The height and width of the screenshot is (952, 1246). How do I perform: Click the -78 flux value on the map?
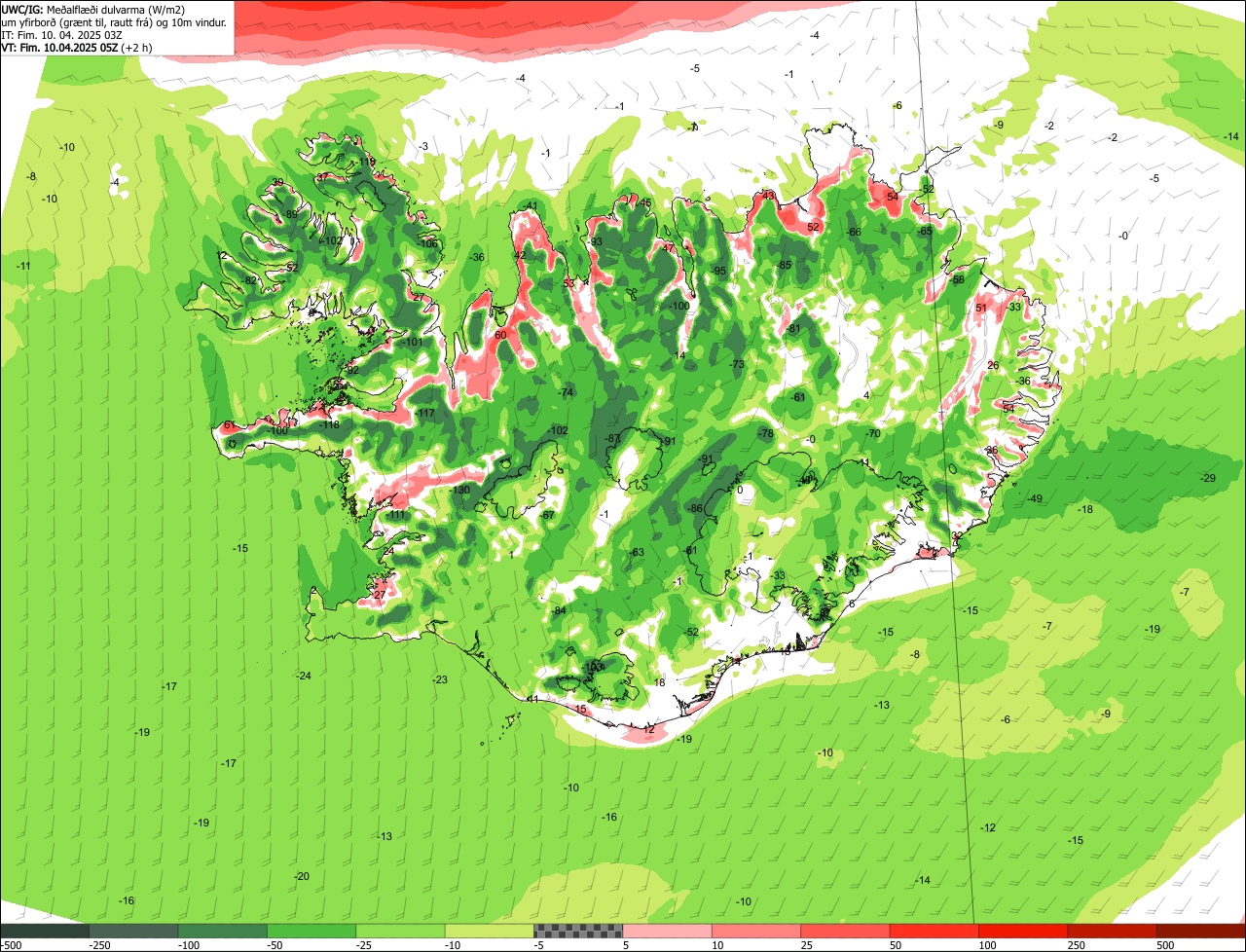[x=766, y=433]
